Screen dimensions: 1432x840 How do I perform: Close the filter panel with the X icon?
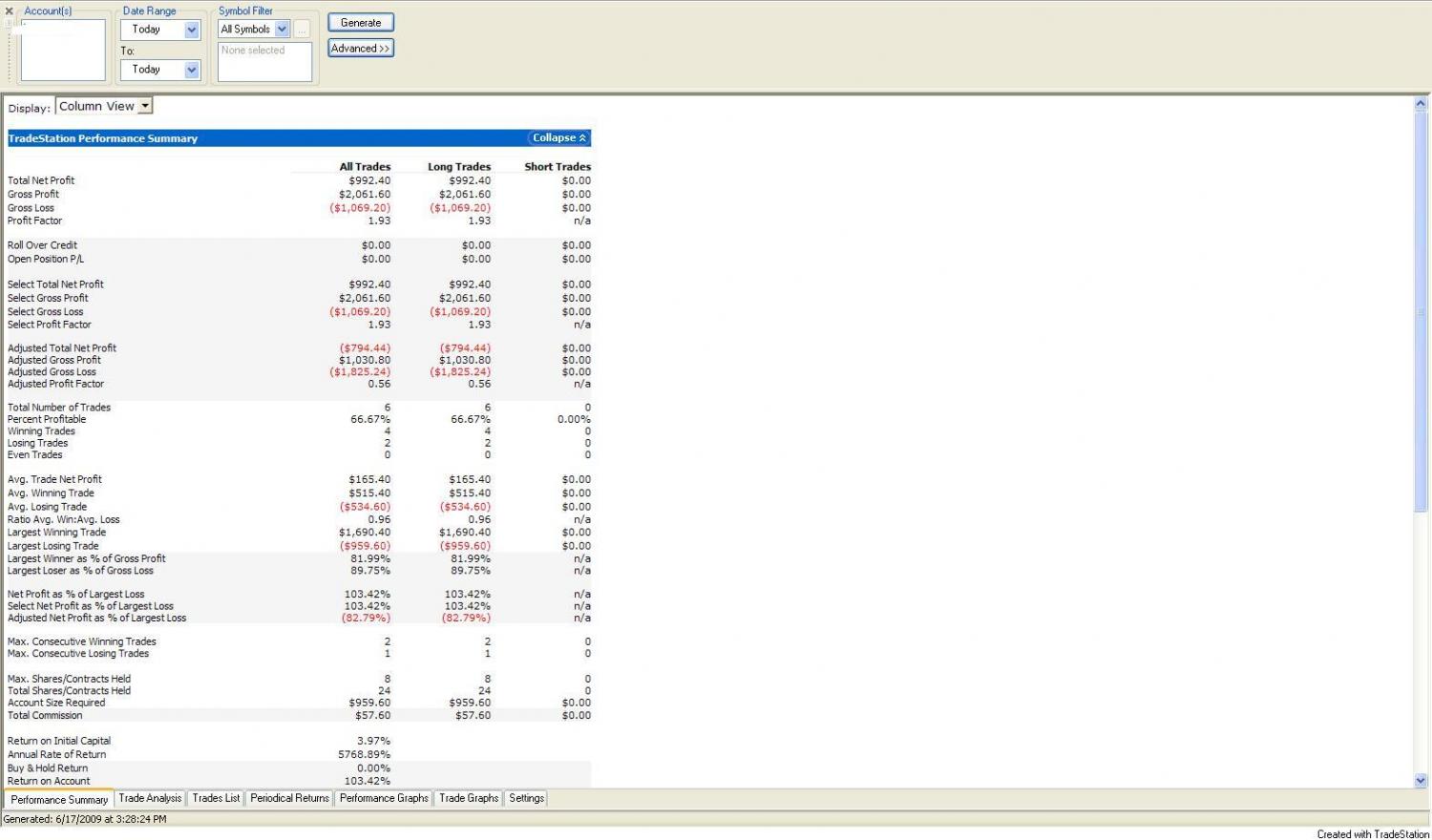[x=9, y=11]
